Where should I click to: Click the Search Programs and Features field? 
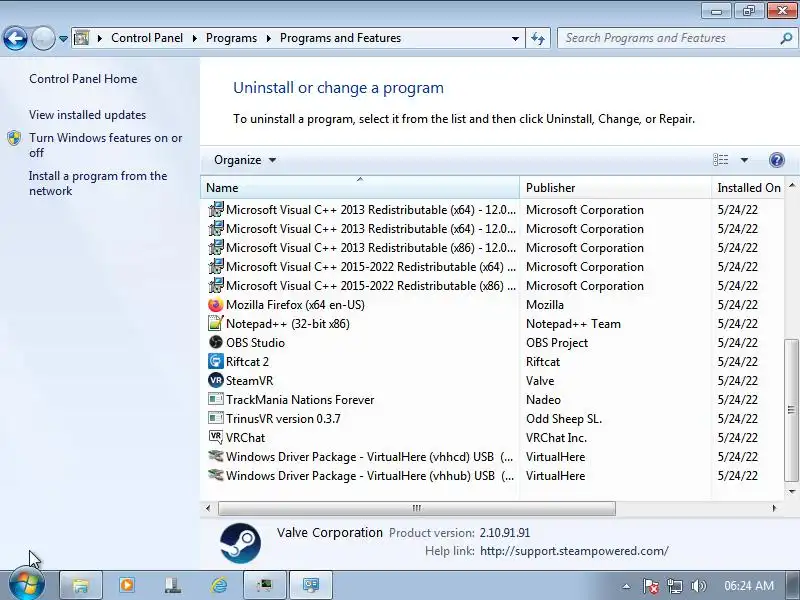[669, 38]
